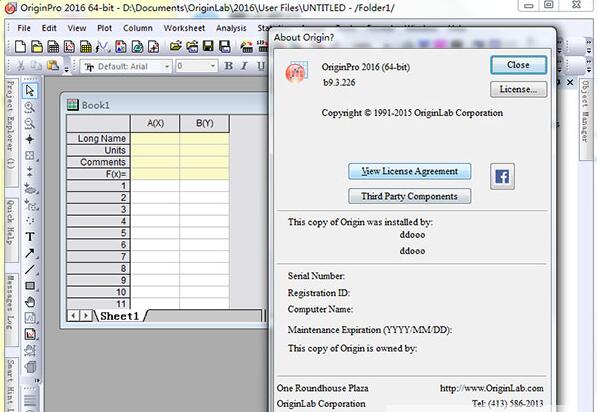The height and width of the screenshot is (412, 597).
Task: Click the New Matrix toolbar icon
Action: 86,46
